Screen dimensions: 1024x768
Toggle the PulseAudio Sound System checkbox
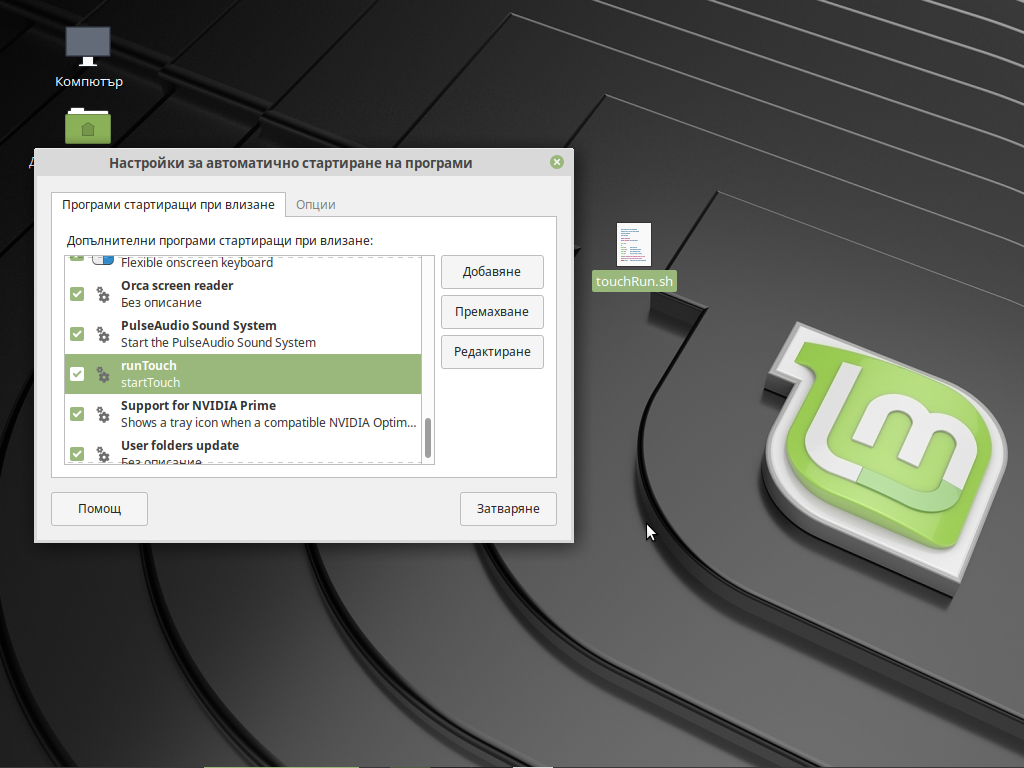pyautogui.click(x=77, y=334)
